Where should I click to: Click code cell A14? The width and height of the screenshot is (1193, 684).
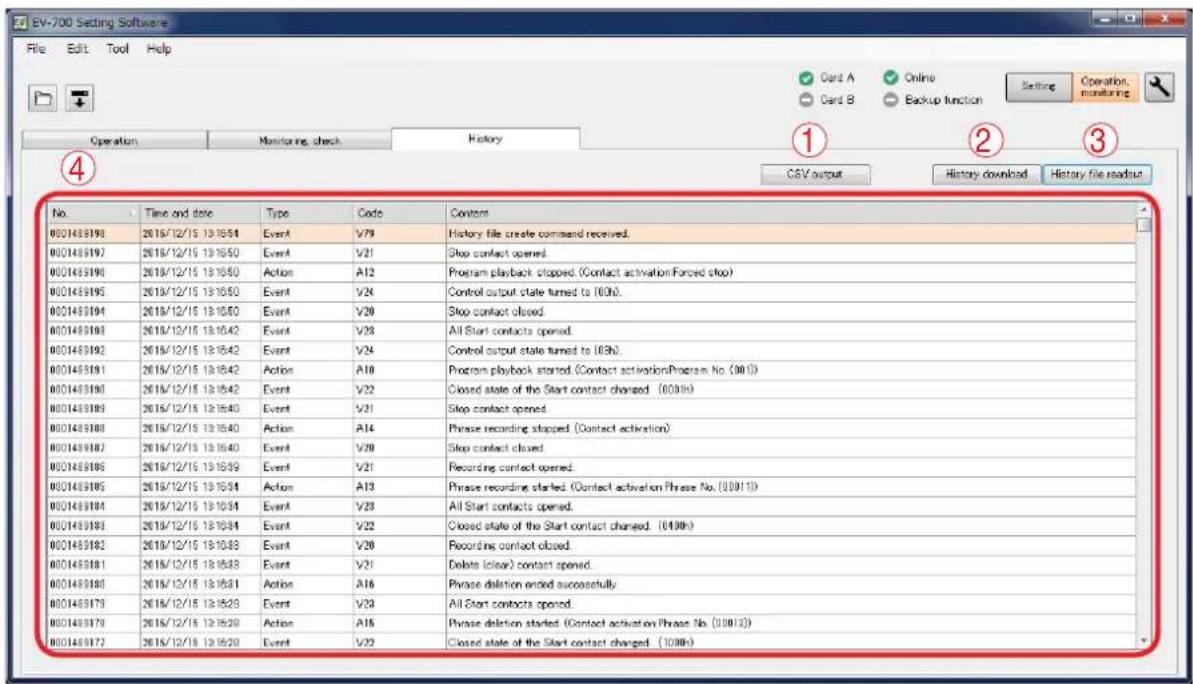coord(399,428)
